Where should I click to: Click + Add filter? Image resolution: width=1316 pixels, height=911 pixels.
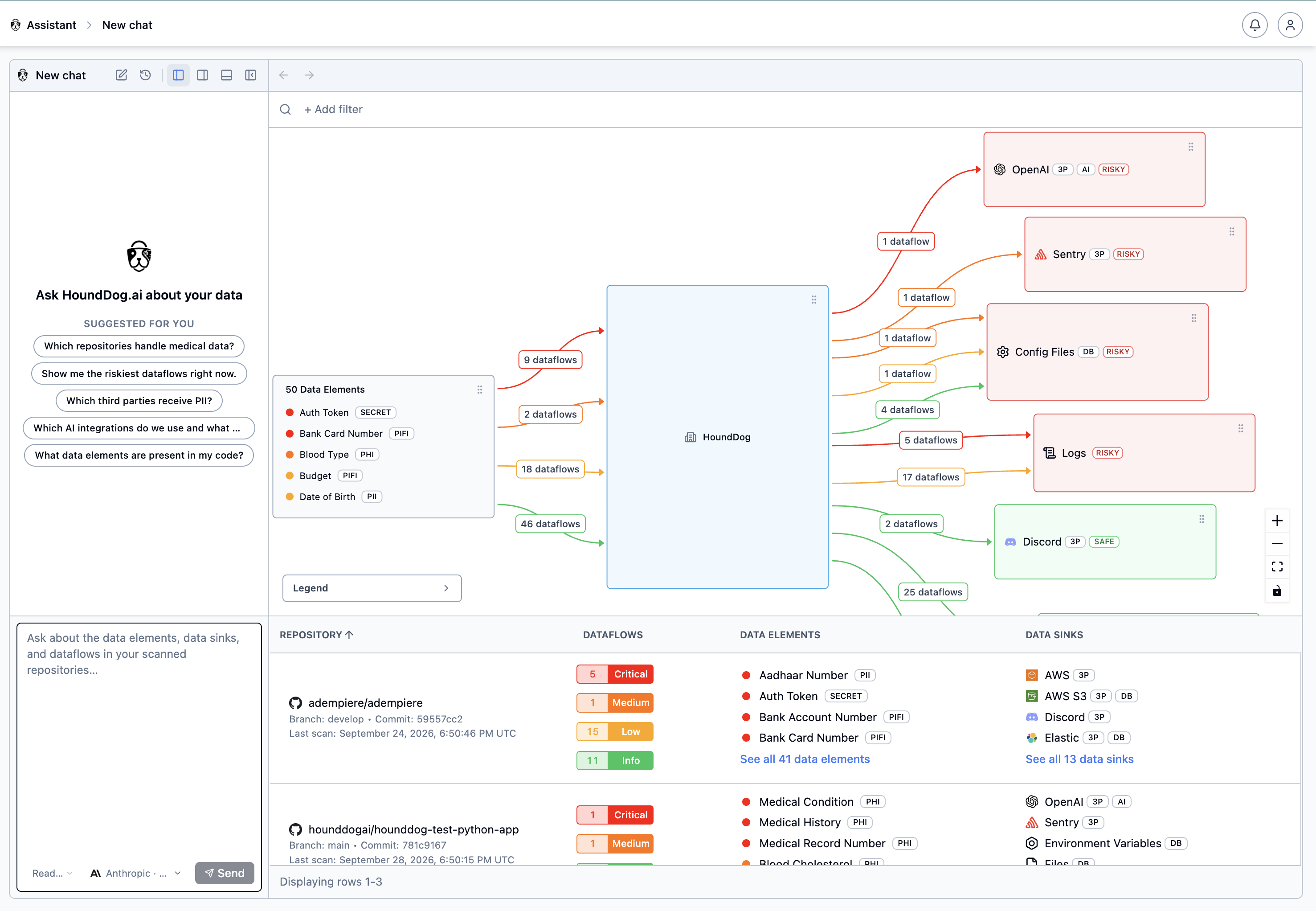(x=333, y=110)
